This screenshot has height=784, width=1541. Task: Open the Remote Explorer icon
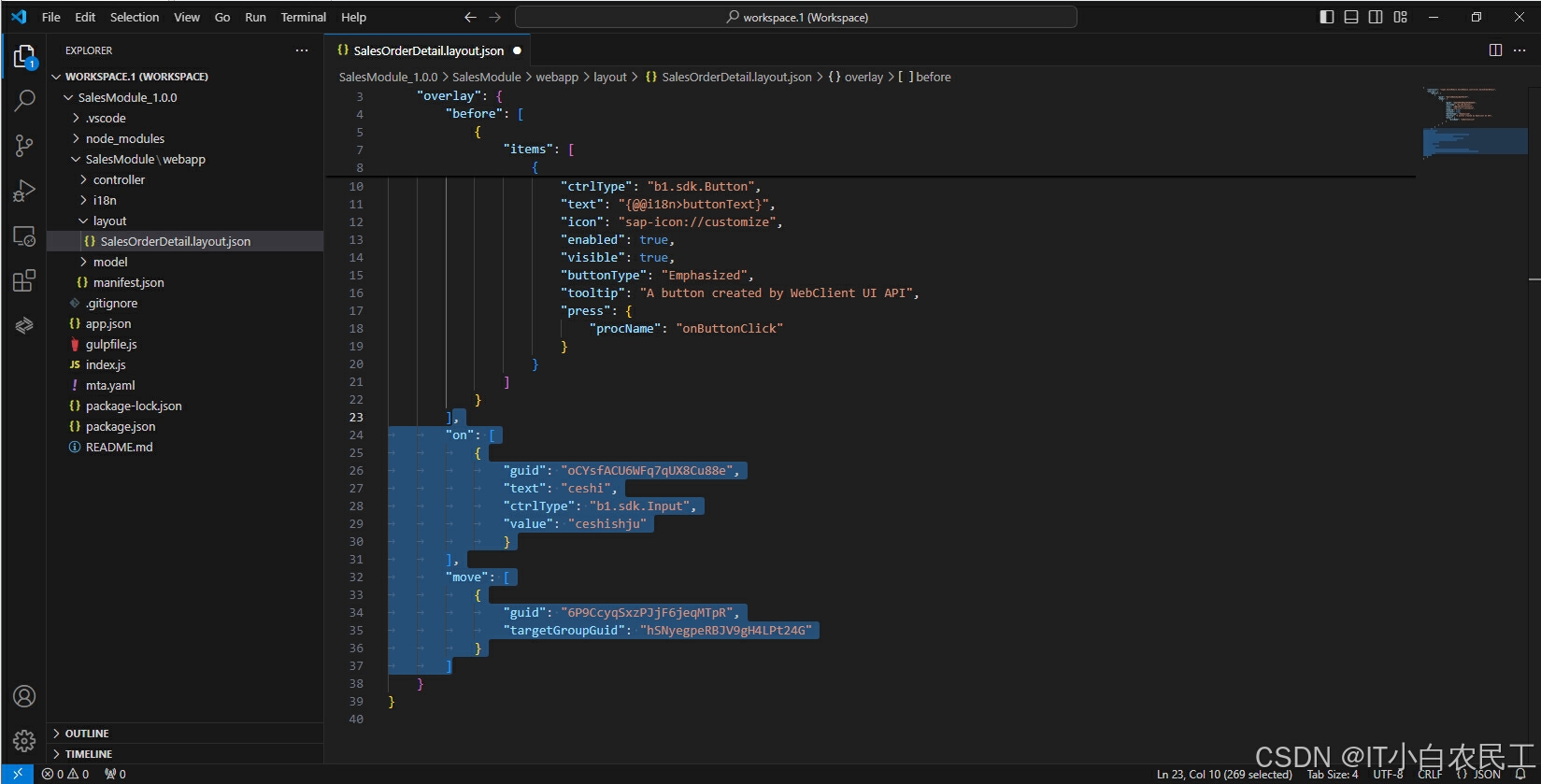[x=24, y=236]
